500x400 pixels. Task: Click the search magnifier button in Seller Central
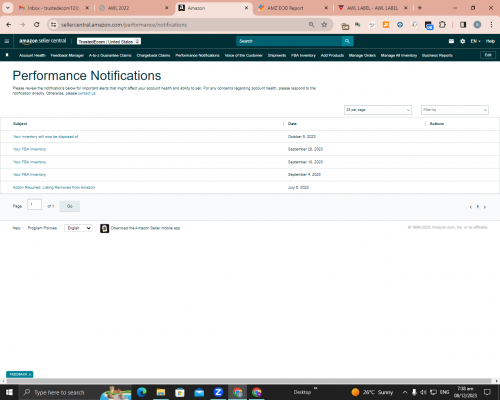click(x=347, y=41)
